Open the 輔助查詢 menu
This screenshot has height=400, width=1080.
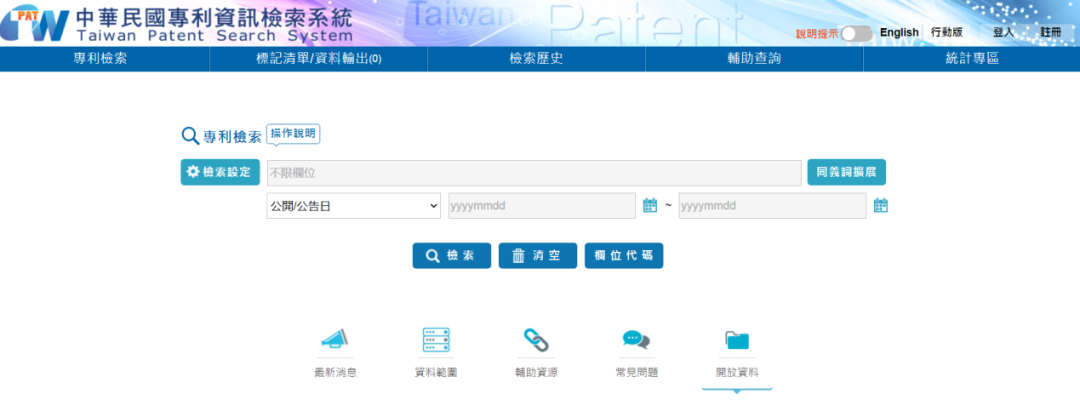[754, 59]
